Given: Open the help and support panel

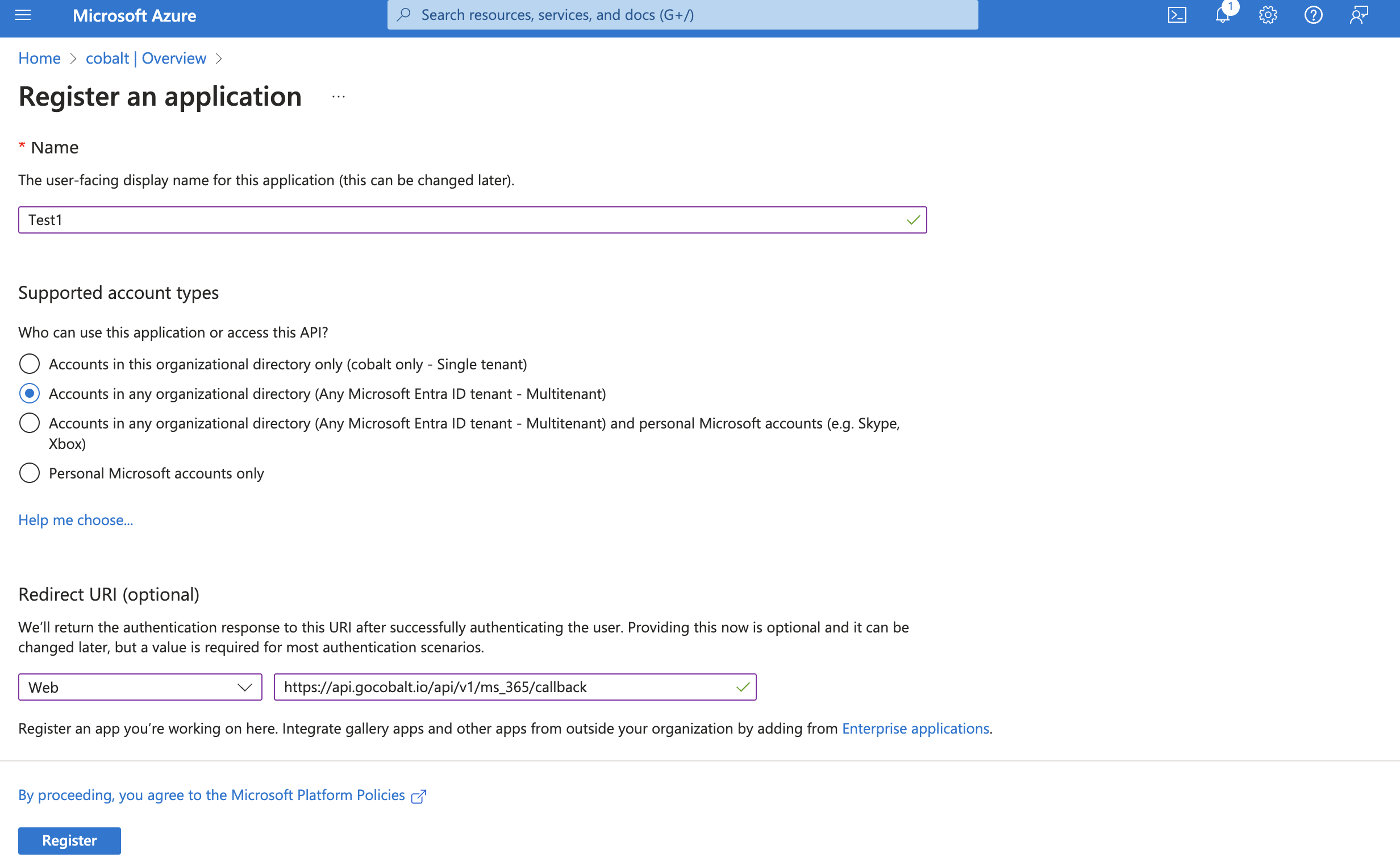Looking at the screenshot, I should click(1313, 15).
